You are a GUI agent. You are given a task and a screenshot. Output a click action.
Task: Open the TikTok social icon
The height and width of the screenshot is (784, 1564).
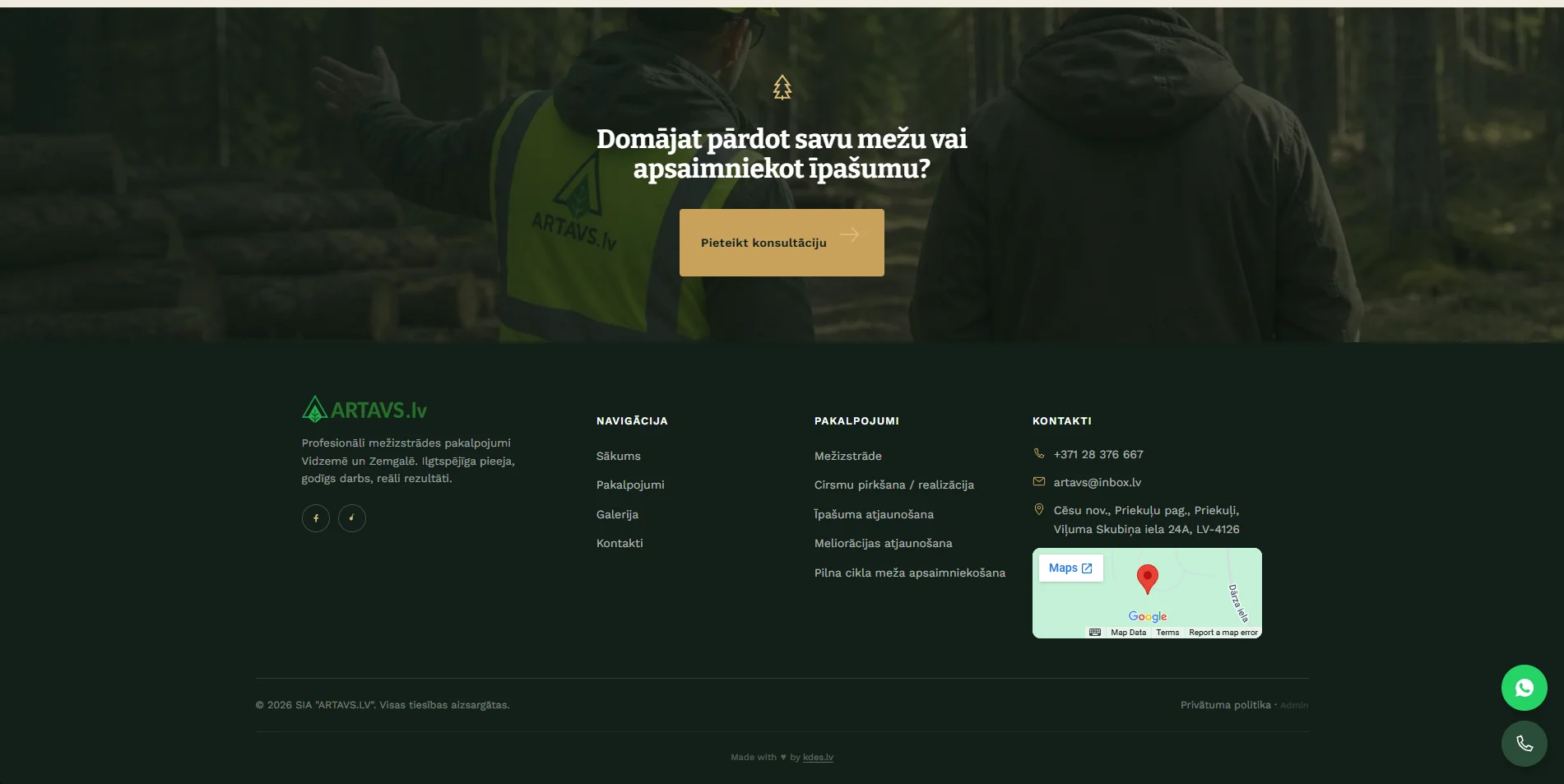pos(352,518)
